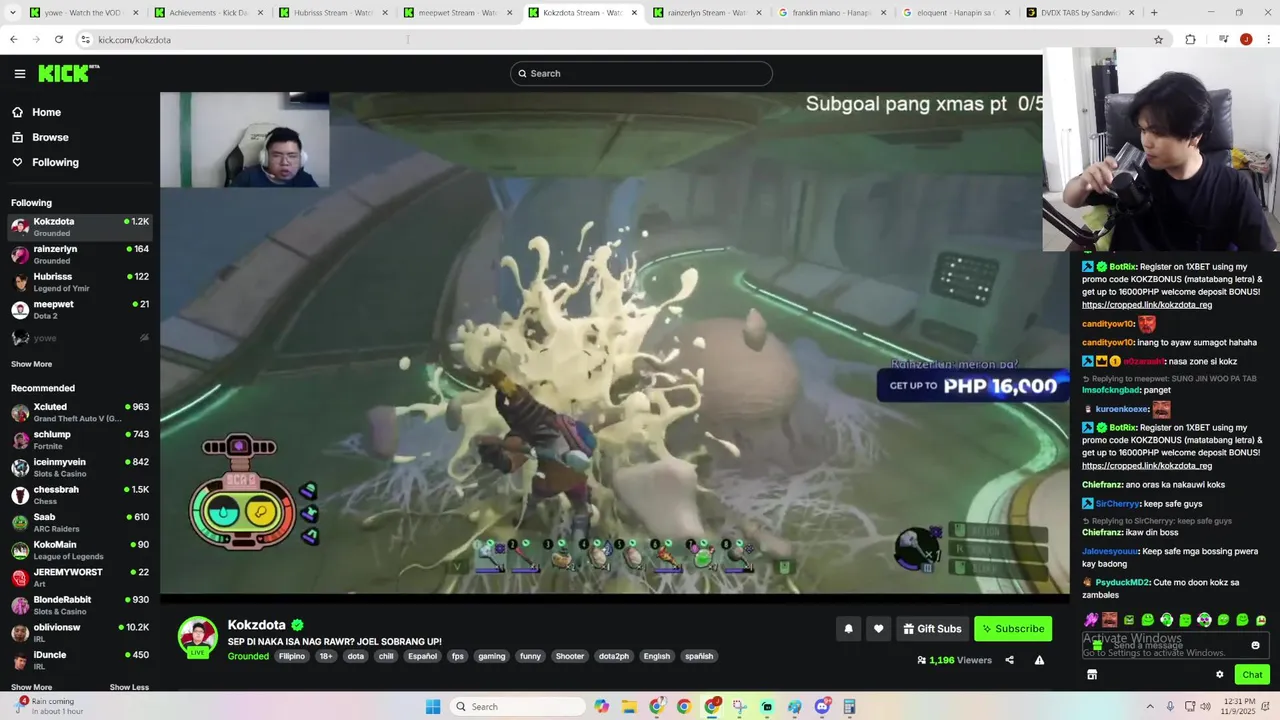Viewport: 1280px width, 720px height.
Task: Click the green Chat send button
Action: tap(1252, 675)
